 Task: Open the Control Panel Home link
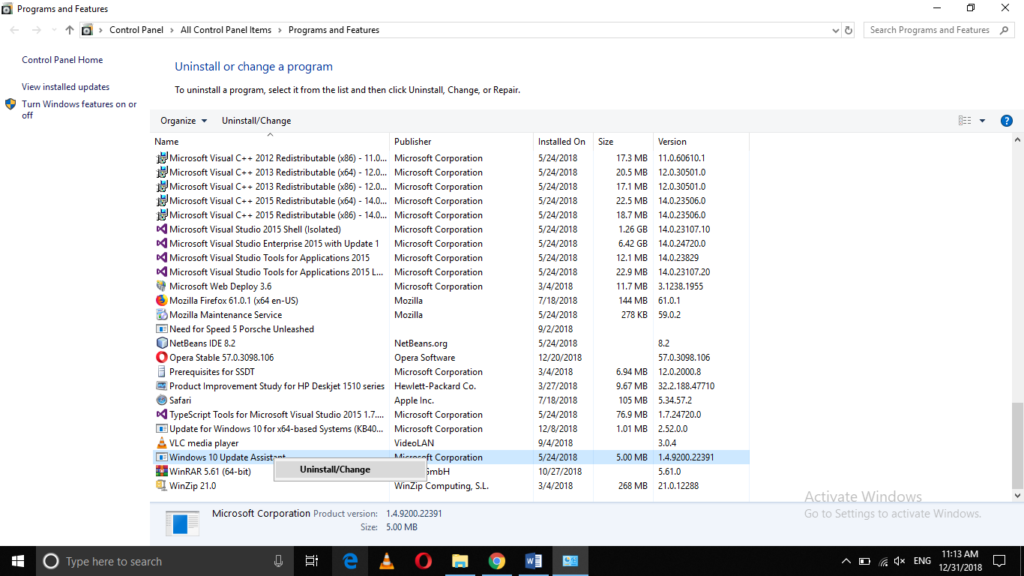62,59
